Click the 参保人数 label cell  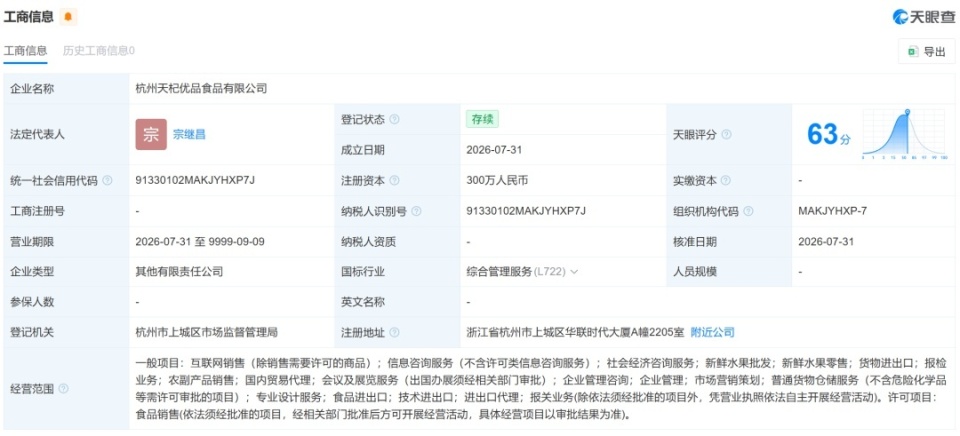(x=67, y=302)
